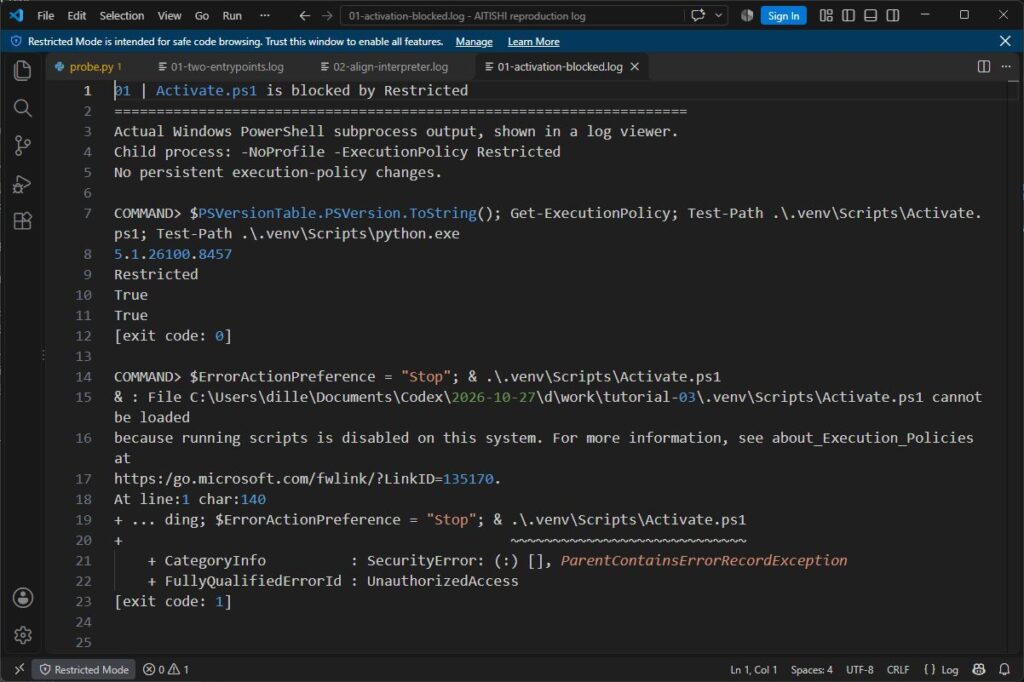Open editor More Actions menu
Viewport: 1024px width, 682px height.
1006,67
